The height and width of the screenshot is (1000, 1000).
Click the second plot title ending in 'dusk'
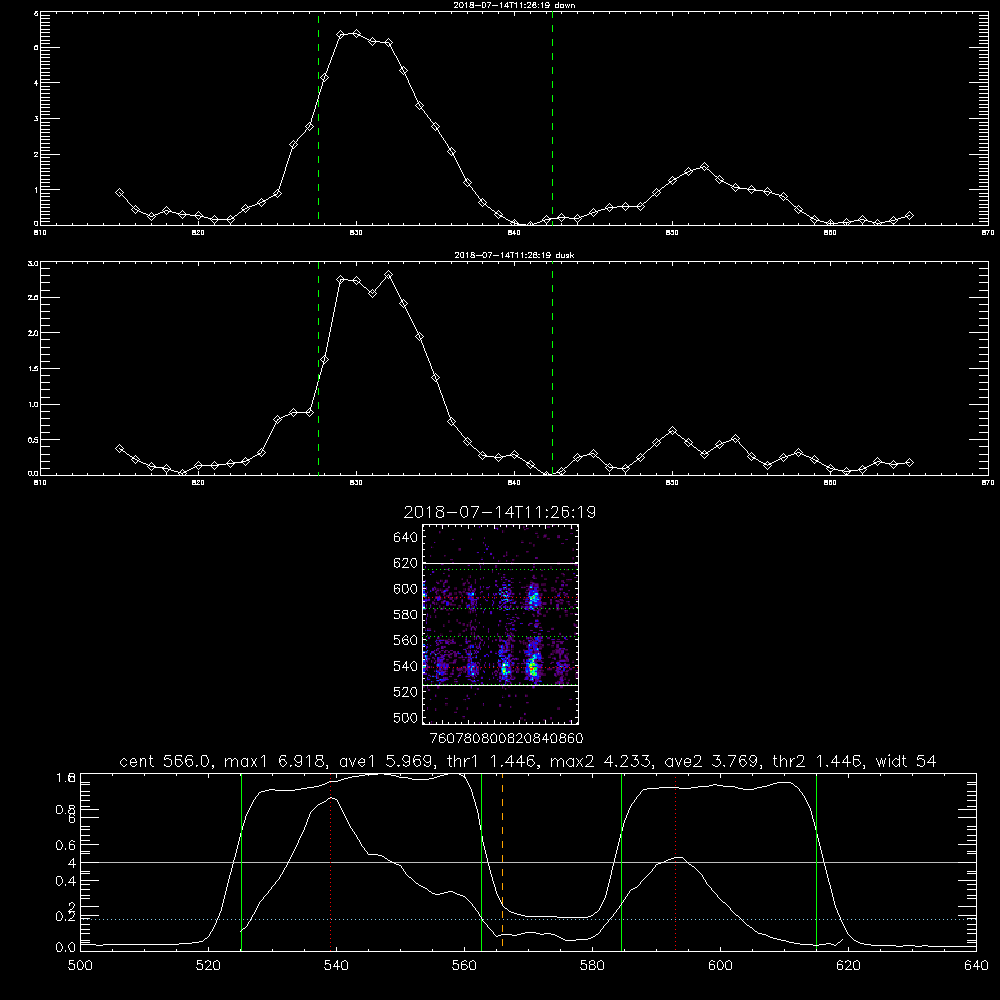click(514, 255)
